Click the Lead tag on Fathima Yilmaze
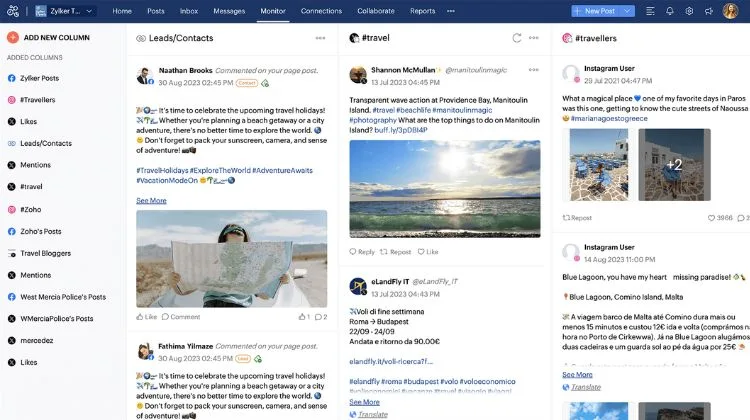This screenshot has height=420, width=750. pos(243,359)
